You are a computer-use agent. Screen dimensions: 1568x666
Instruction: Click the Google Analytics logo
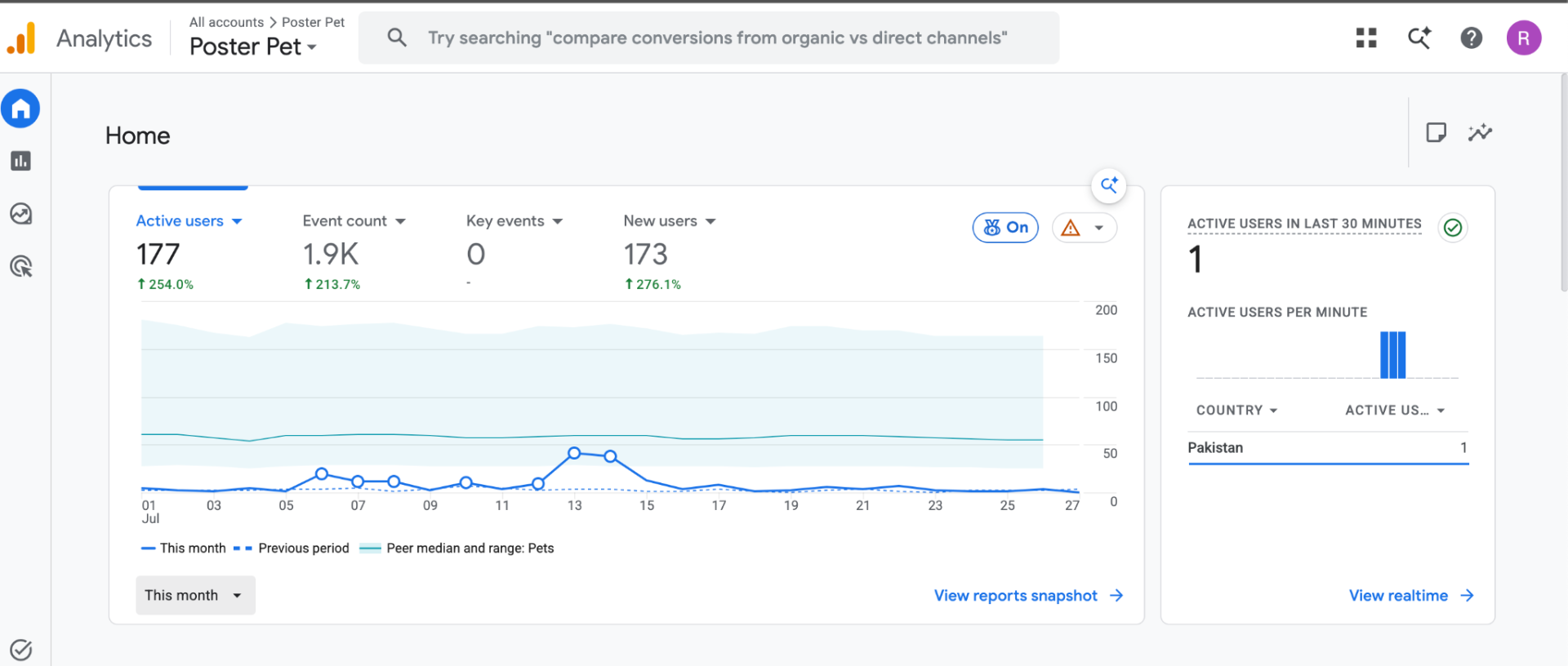point(21,38)
